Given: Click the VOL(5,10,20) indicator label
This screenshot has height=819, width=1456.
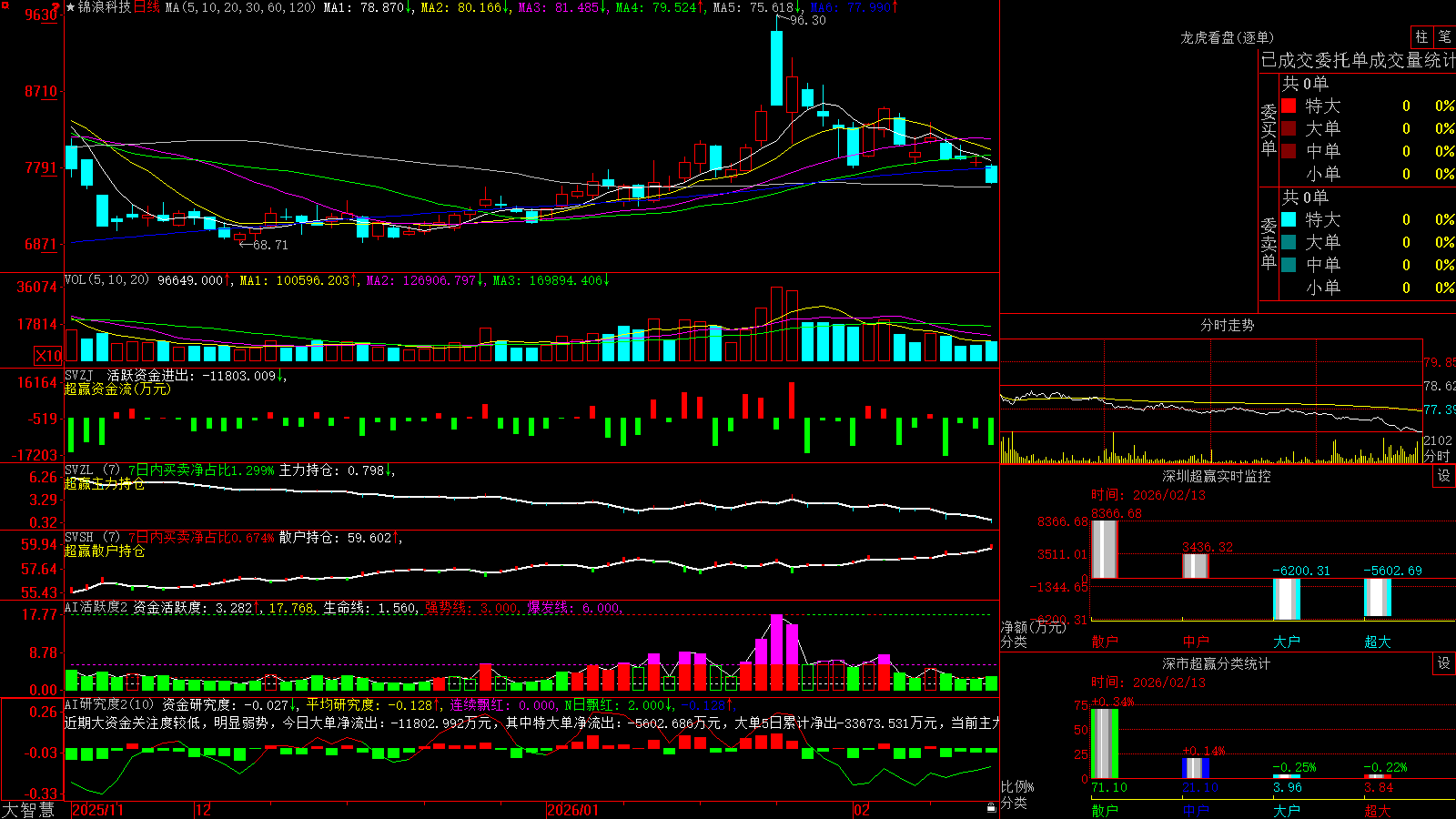Looking at the screenshot, I should tap(107, 280).
